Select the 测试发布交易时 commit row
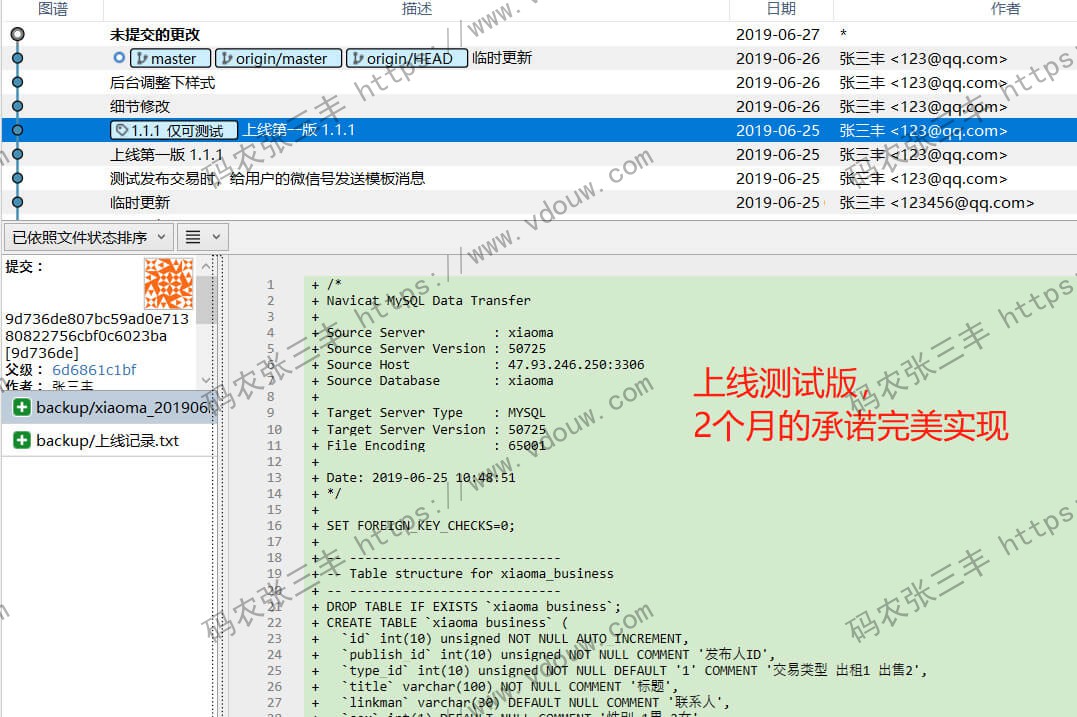Viewport: 1077px width, 717px height. click(400, 179)
